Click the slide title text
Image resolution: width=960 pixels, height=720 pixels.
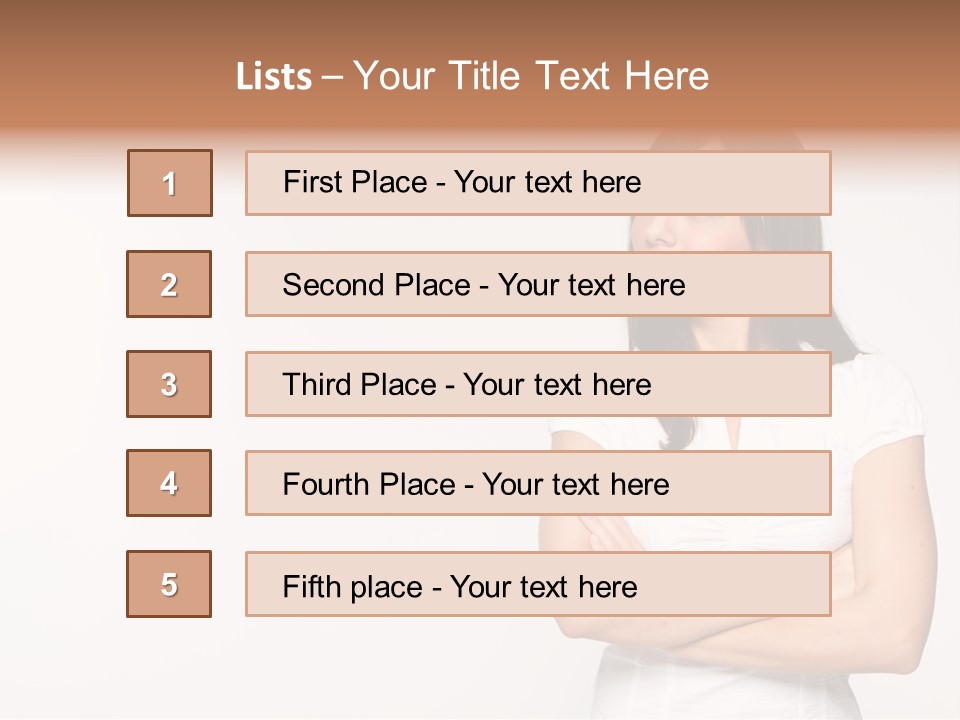[x=473, y=76]
